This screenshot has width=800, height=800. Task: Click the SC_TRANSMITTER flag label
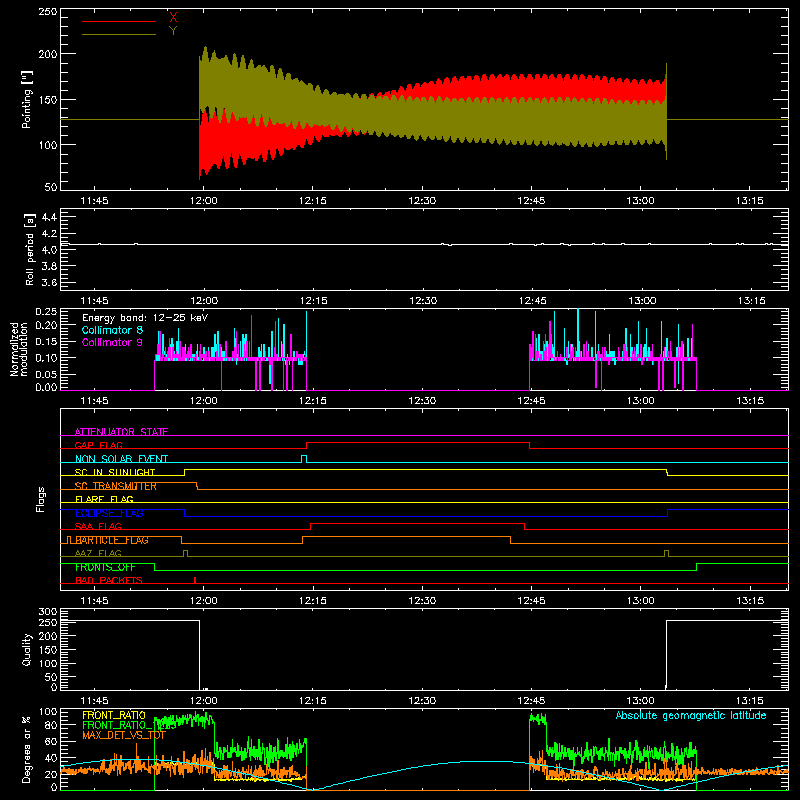click(116, 486)
